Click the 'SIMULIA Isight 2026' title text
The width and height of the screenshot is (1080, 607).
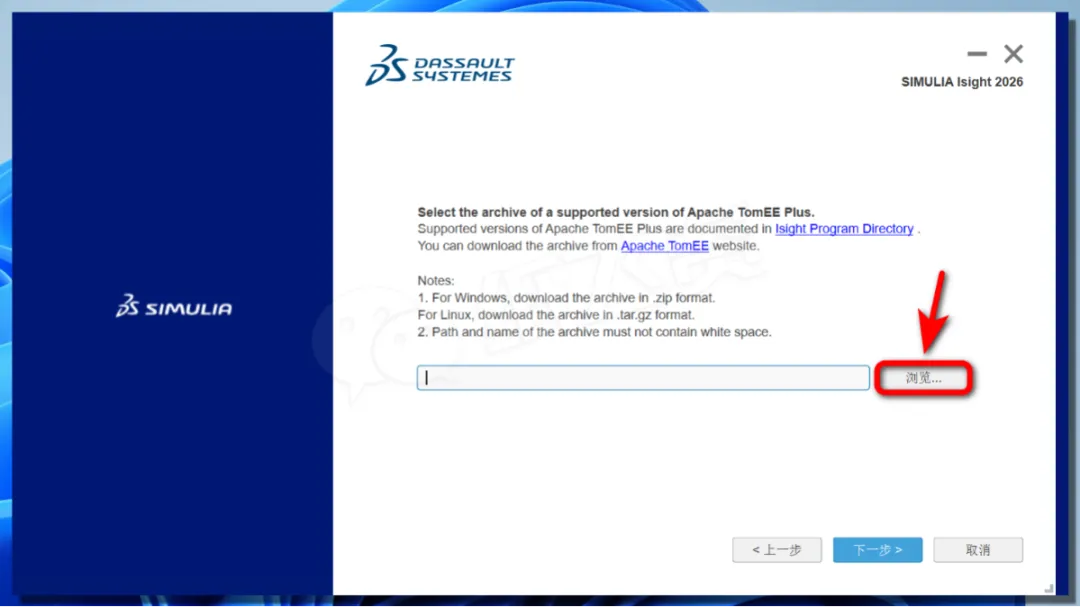click(962, 82)
